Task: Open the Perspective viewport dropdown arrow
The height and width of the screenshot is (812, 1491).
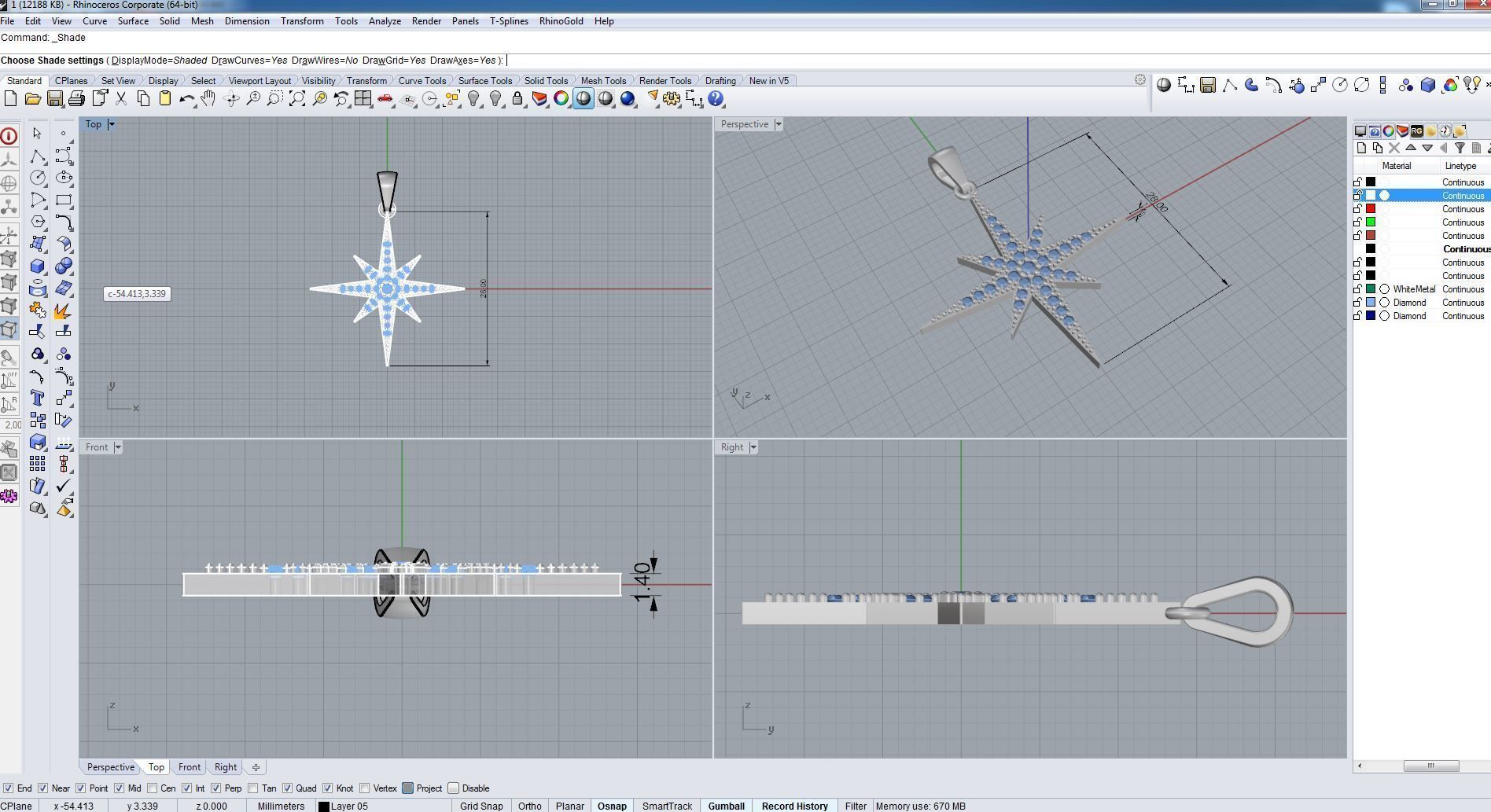Action: (x=779, y=124)
